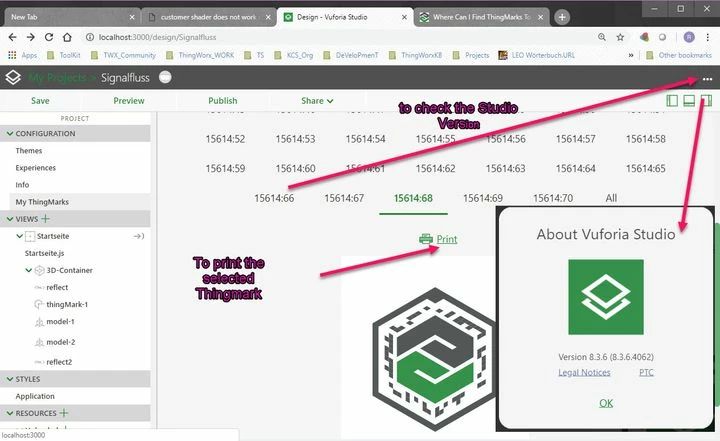The height and width of the screenshot is (441, 720).
Task: Add a resource with the plus icon
Action: pyautogui.click(x=64, y=413)
